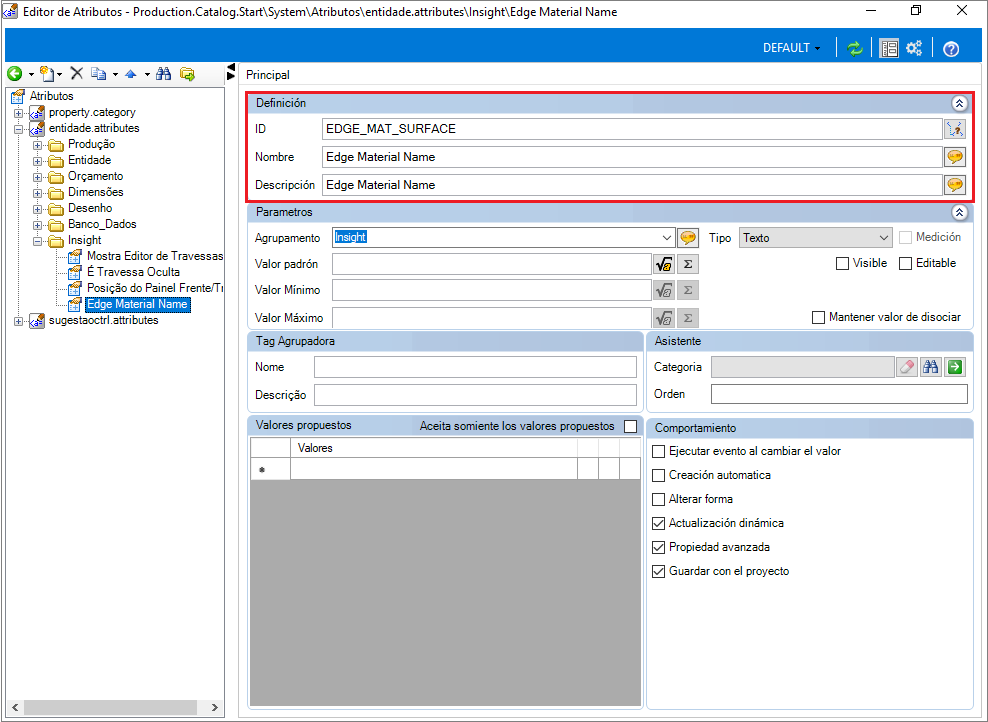988x722 pixels.
Task: Select the Principal tab
Action: [x=268, y=75]
